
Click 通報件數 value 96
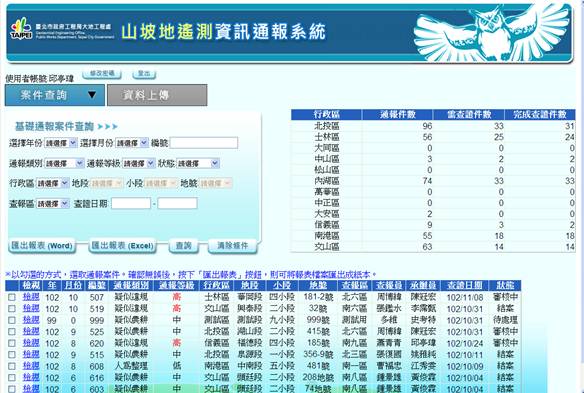[x=427, y=126]
